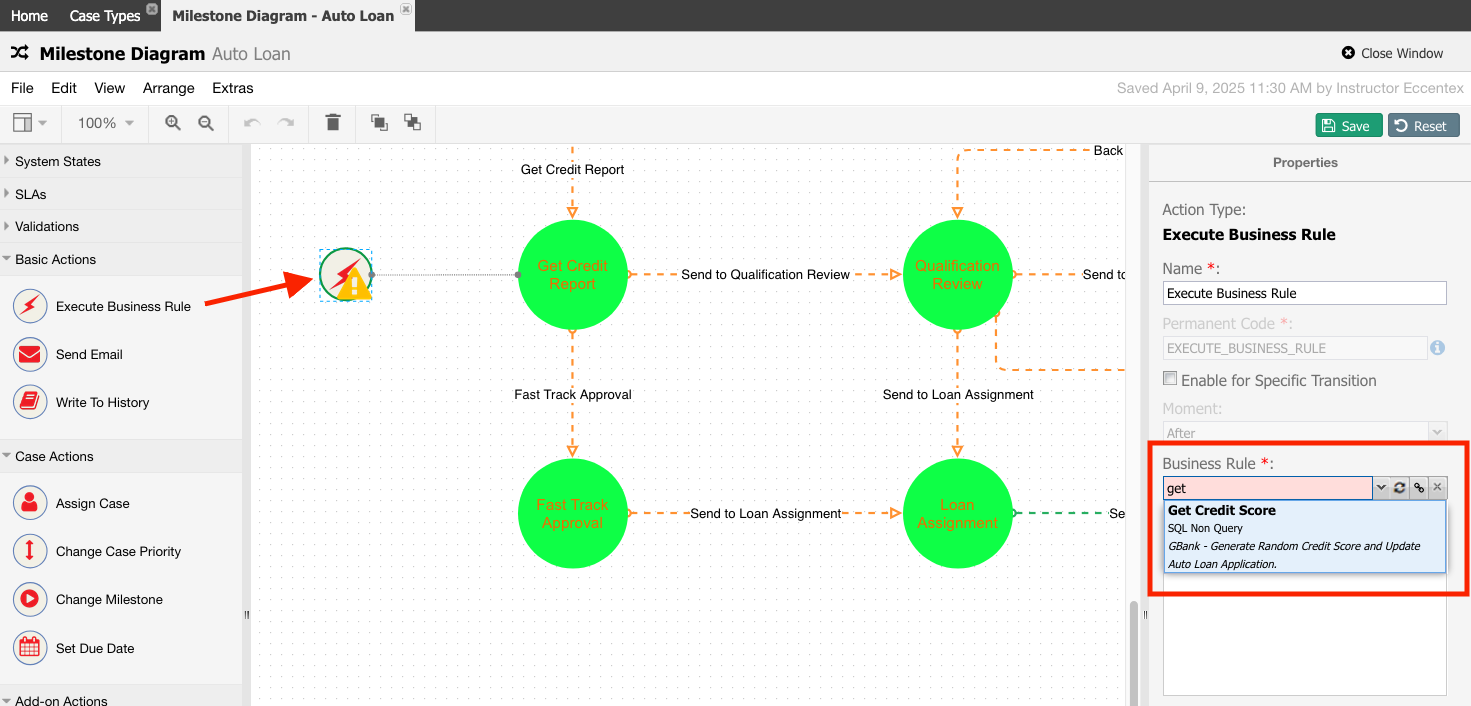Open the Extras menu

(233, 88)
